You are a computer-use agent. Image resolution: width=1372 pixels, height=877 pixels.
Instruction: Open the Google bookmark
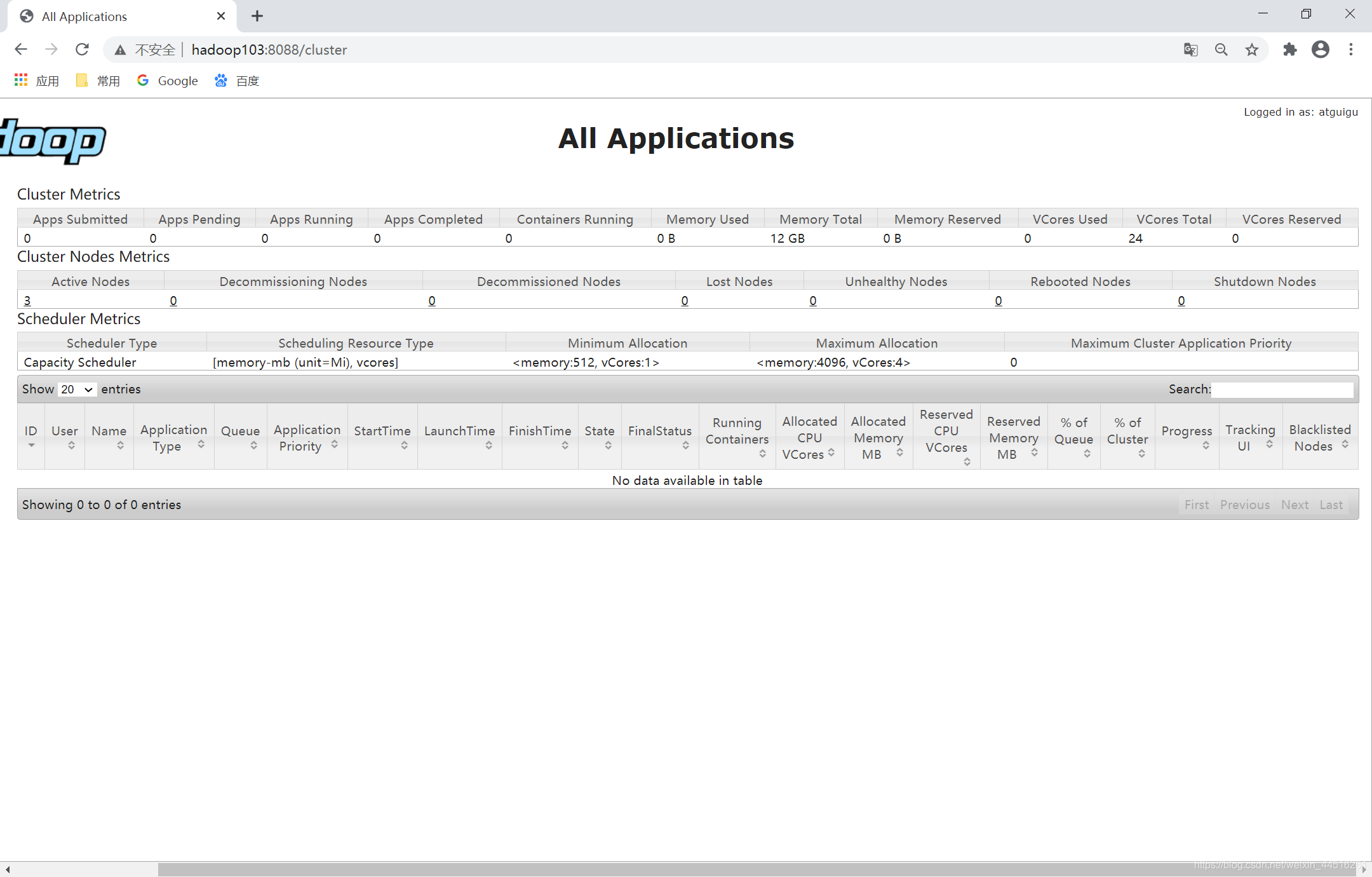[167, 81]
